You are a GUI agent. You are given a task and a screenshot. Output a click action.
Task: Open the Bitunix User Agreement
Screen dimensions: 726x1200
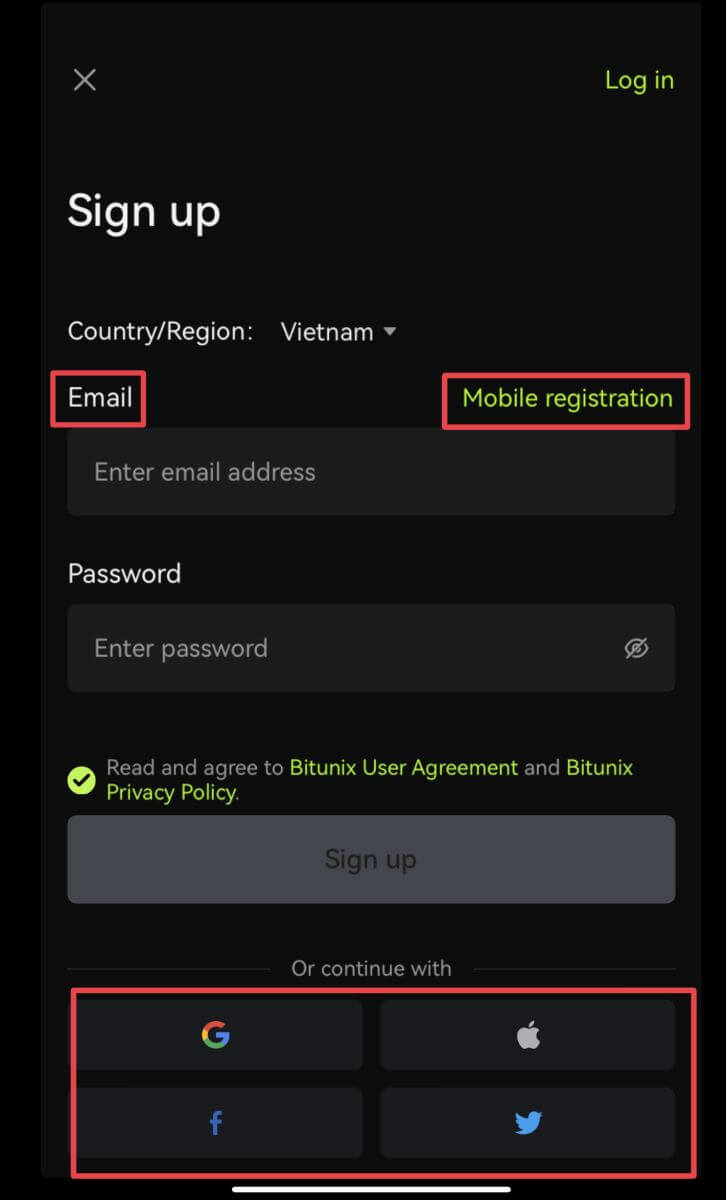pos(404,767)
